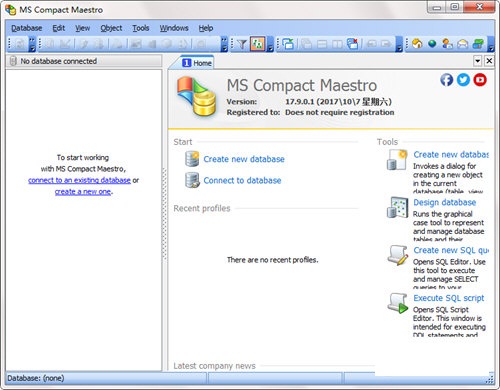Click Create new database link in Tools column
The width and height of the screenshot is (500, 390).
(x=451, y=155)
